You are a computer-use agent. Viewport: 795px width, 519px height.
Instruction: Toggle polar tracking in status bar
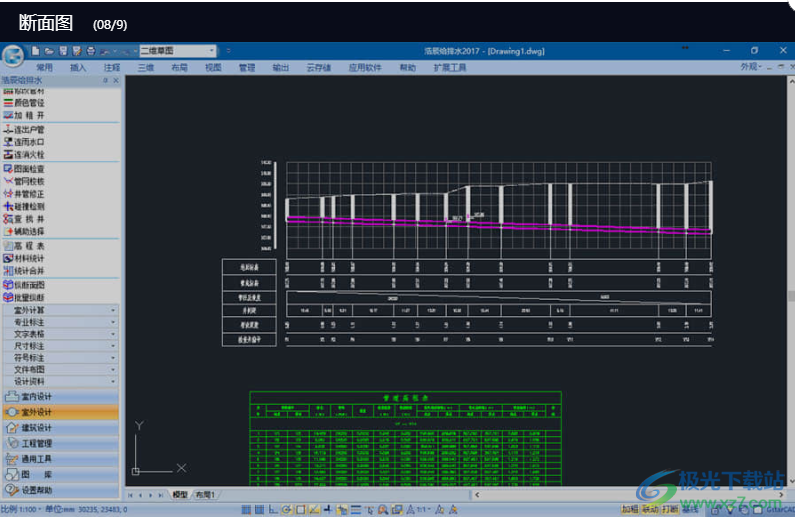(x=286, y=509)
